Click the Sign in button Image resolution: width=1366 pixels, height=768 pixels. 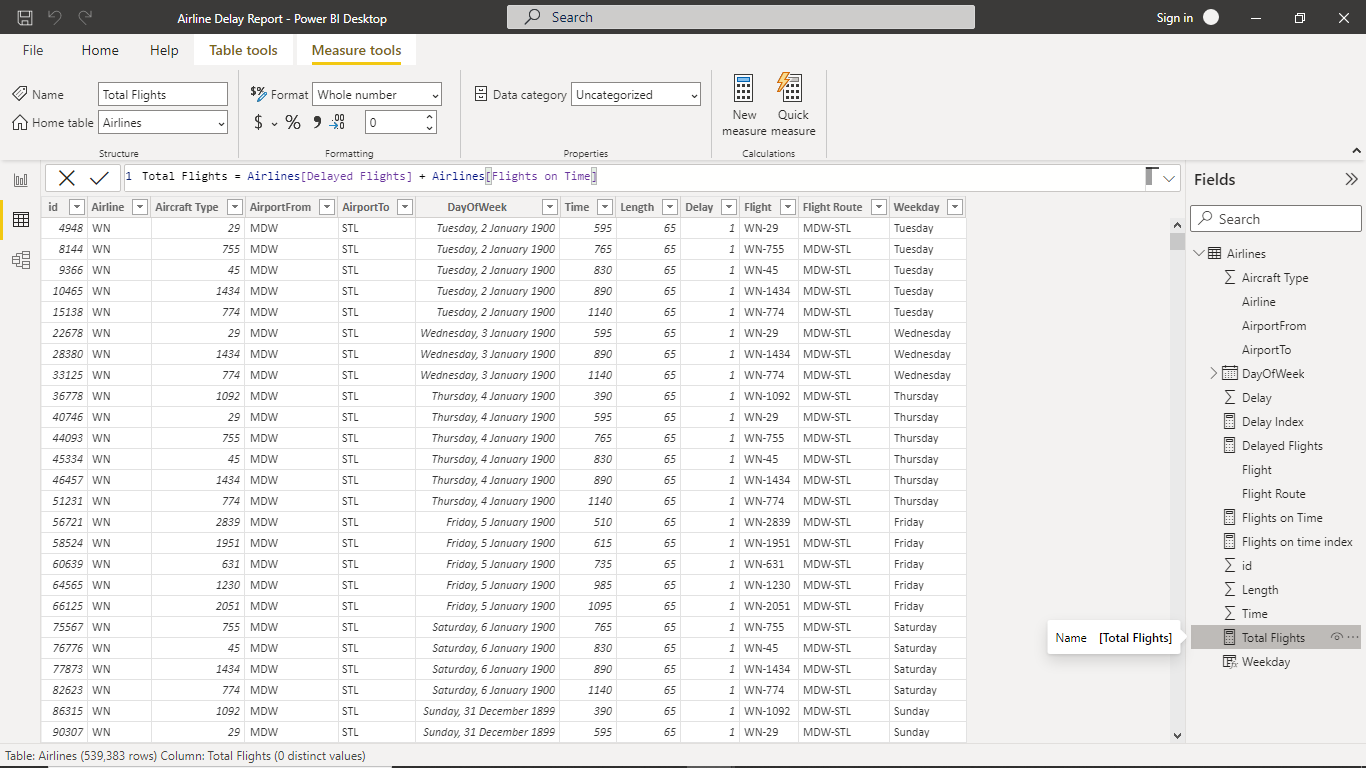(x=1175, y=17)
